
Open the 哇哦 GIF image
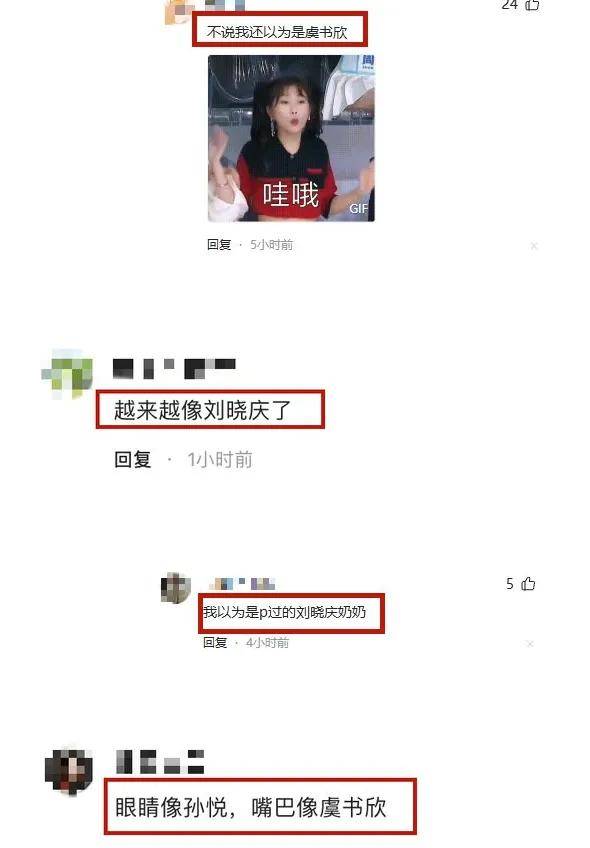click(291, 138)
